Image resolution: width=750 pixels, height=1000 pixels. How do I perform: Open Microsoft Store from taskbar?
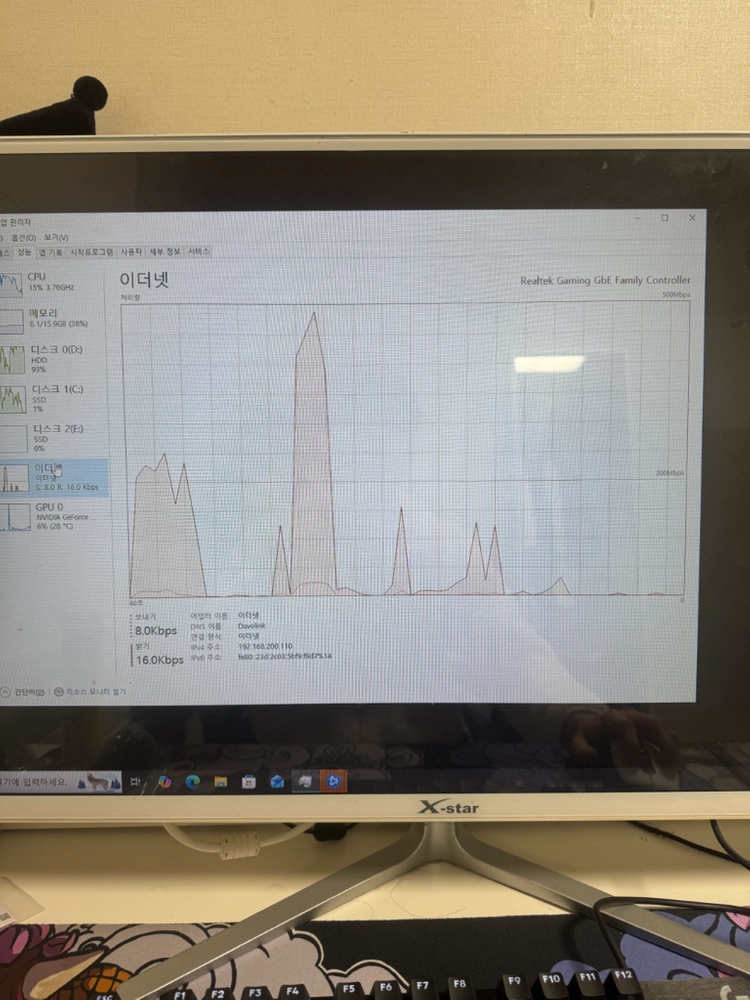(x=249, y=781)
